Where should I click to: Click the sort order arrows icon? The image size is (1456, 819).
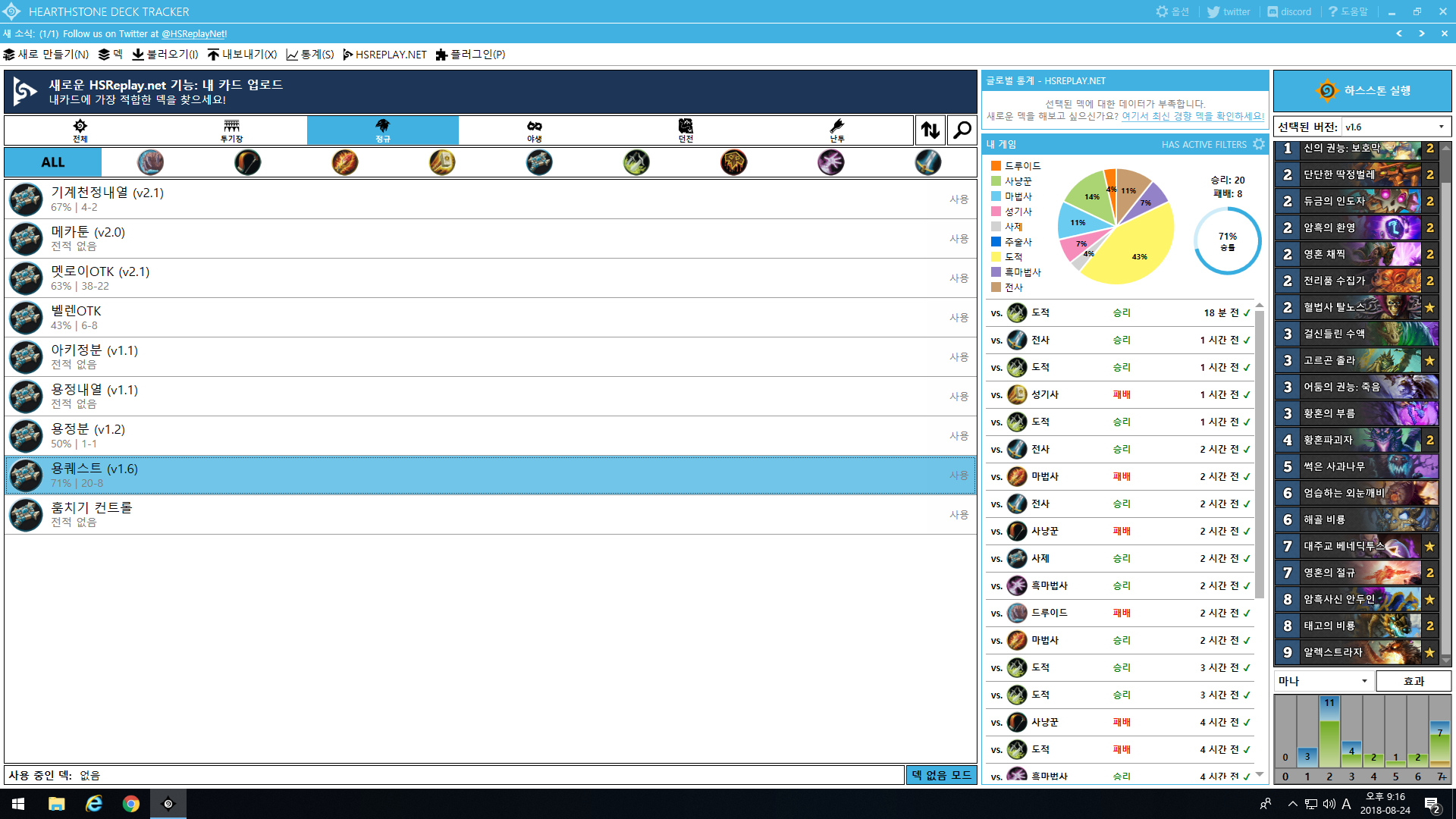coord(930,130)
